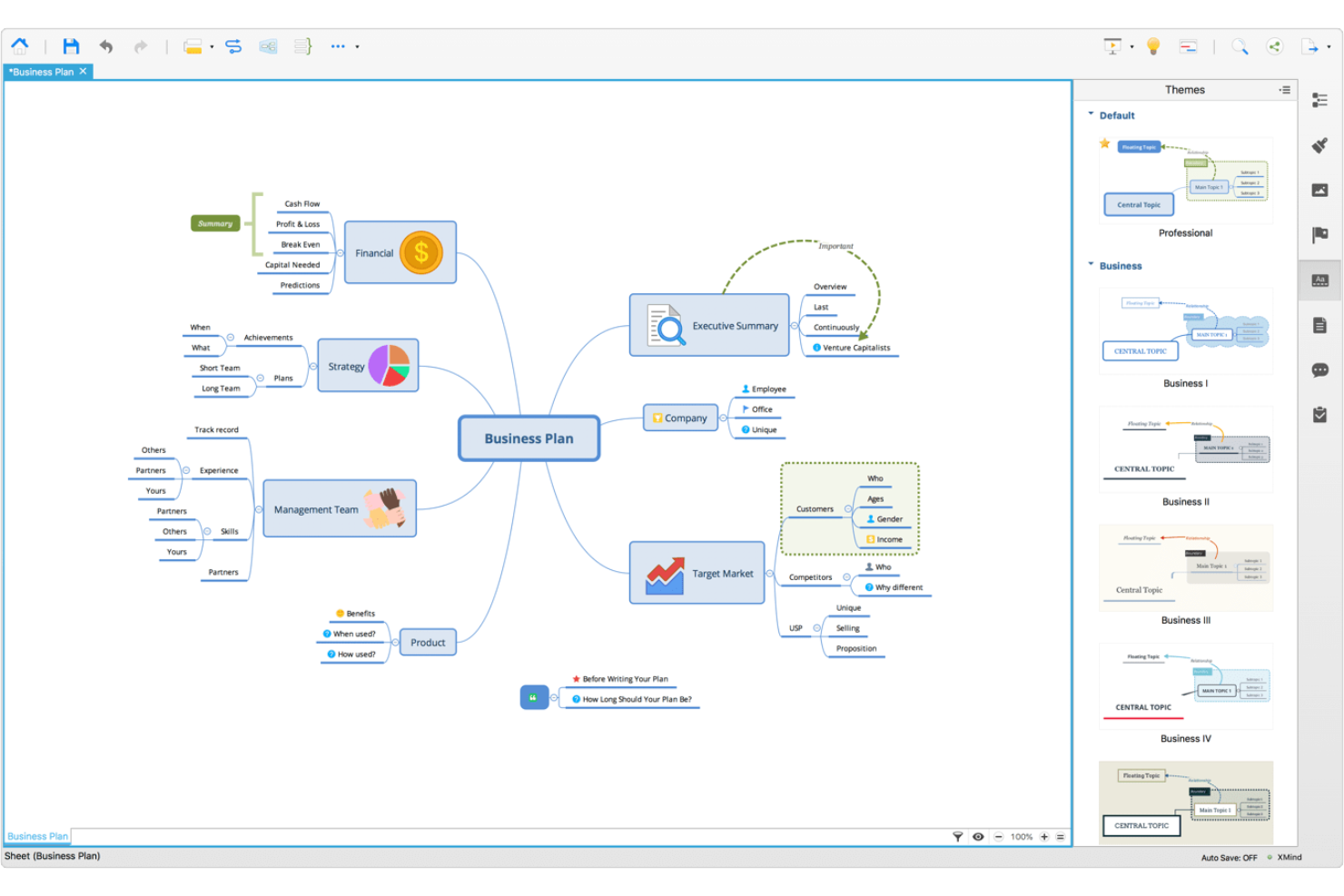Collapse the Experience branch

point(186,470)
